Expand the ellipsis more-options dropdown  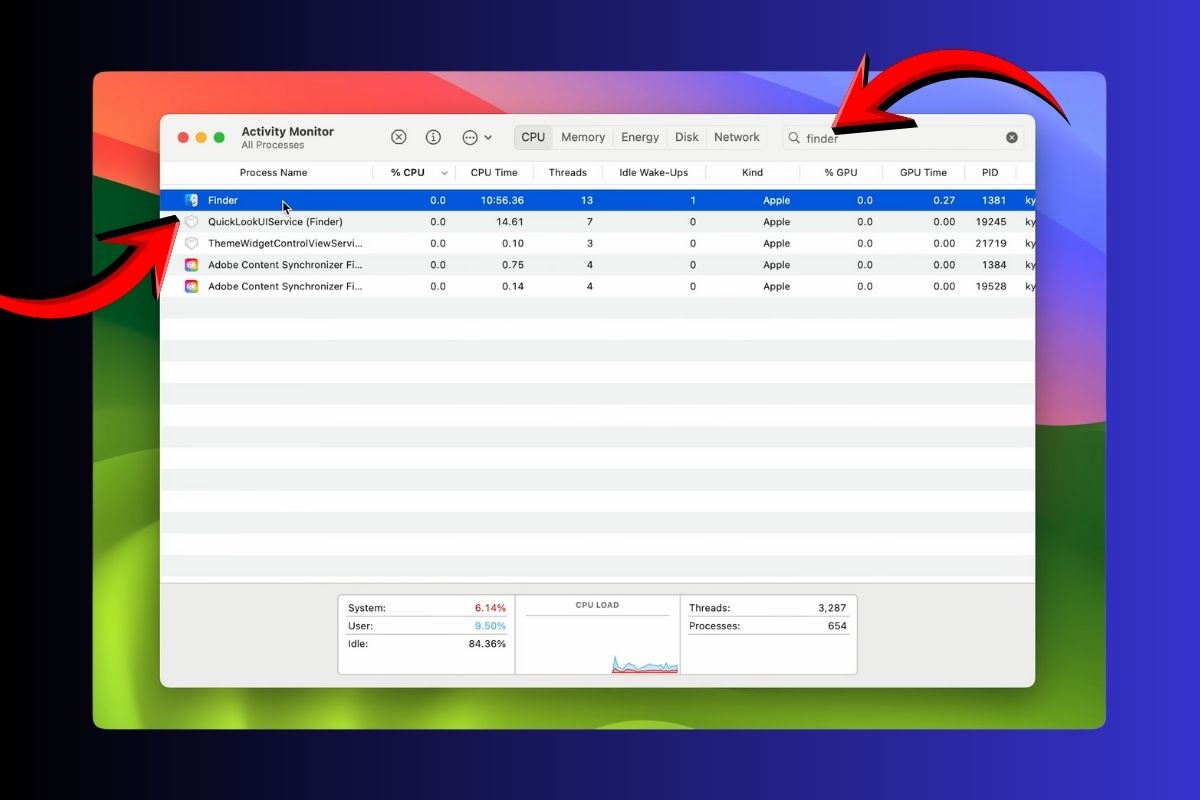tap(476, 137)
